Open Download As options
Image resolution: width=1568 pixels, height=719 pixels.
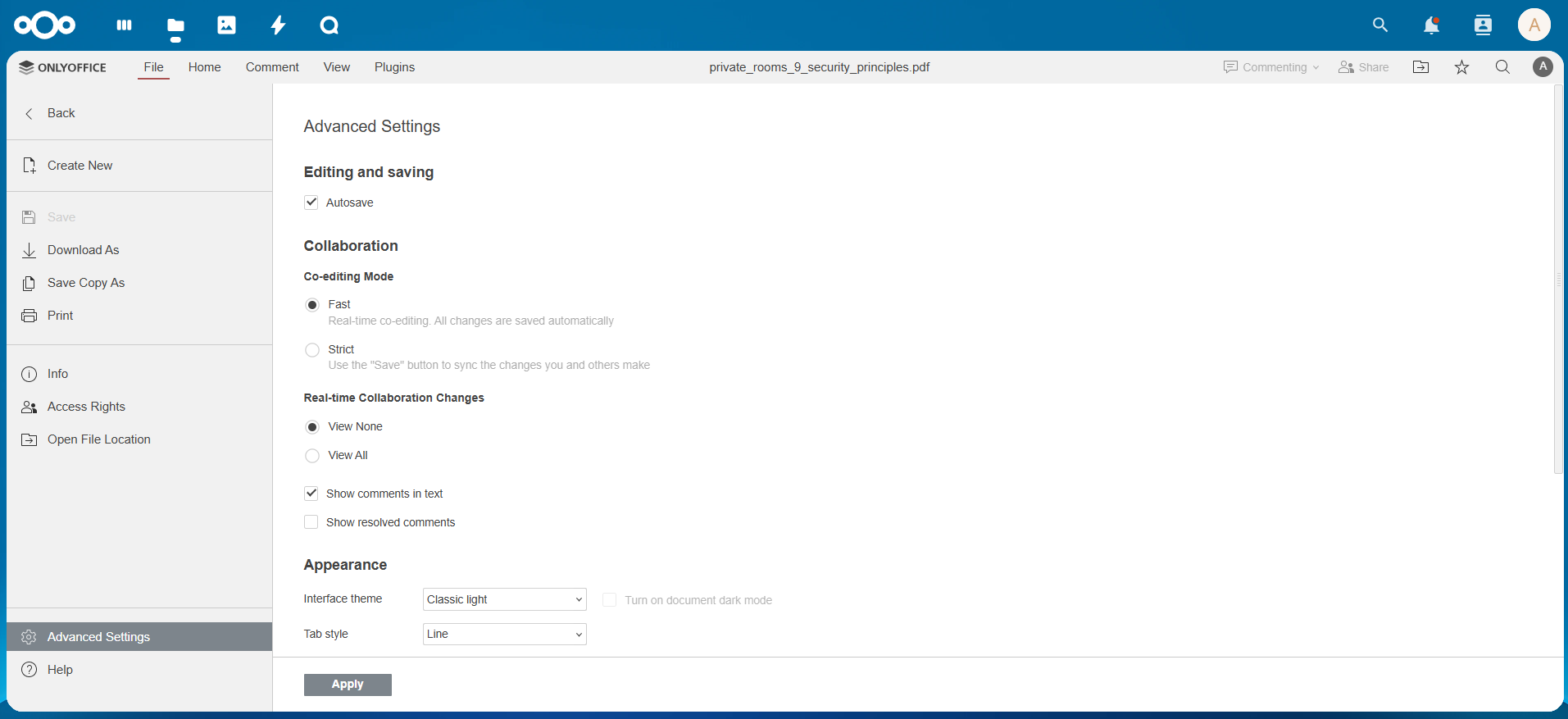(139, 250)
